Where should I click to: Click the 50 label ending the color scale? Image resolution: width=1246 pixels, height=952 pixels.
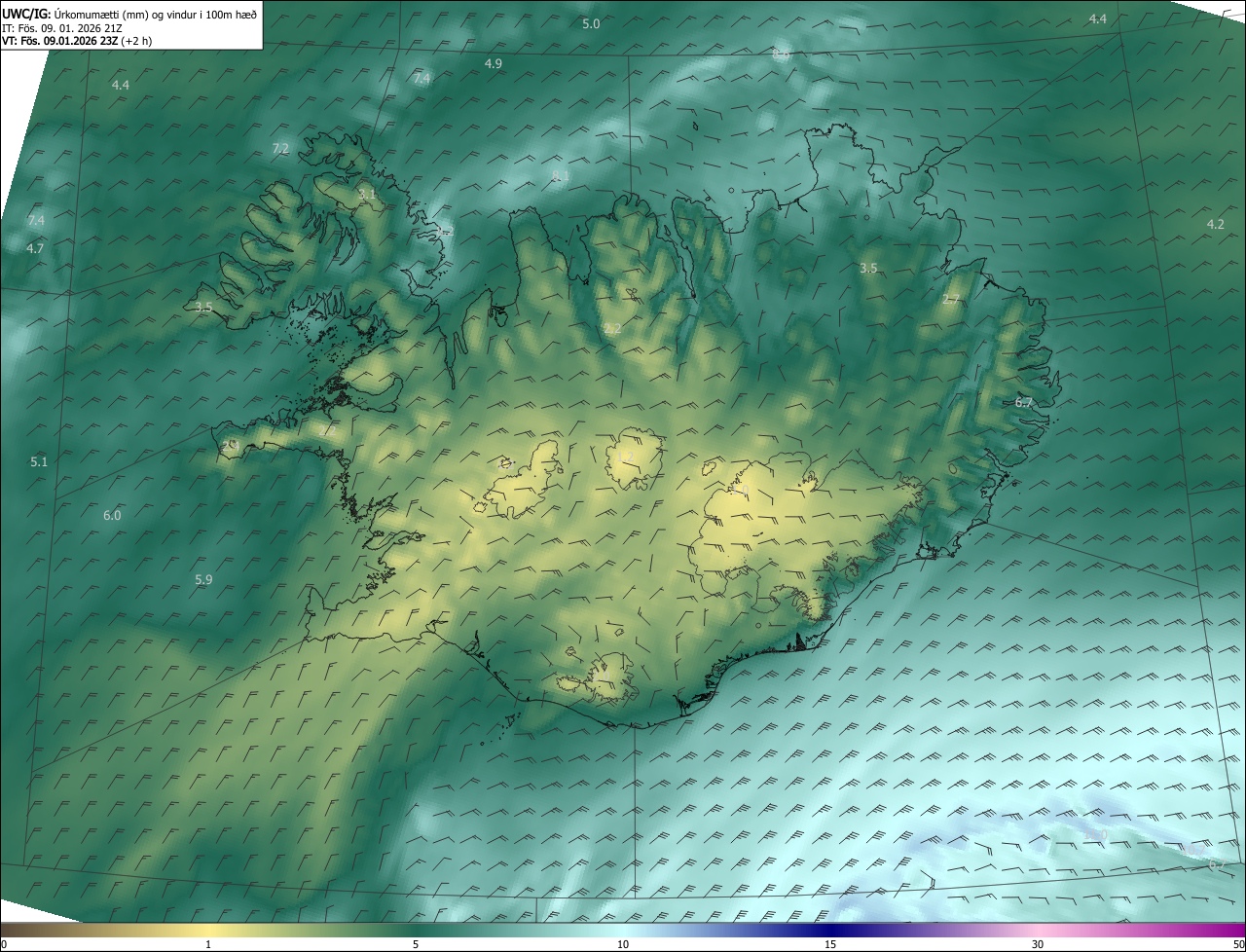coord(1238,944)
